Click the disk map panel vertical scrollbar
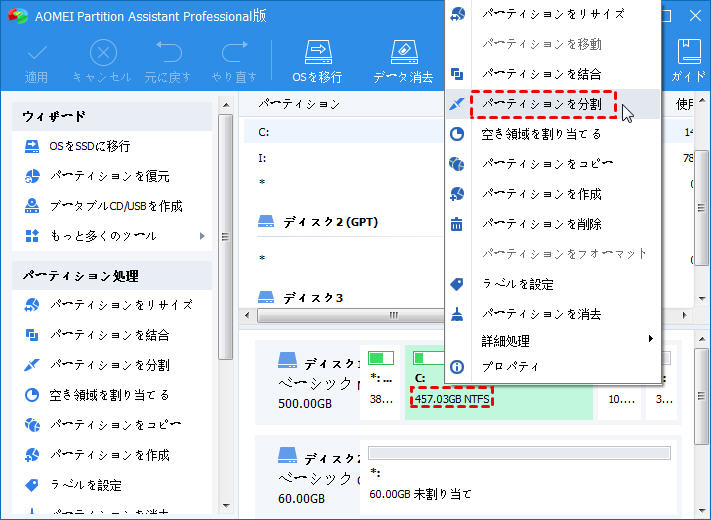711x520 pixels. point(701,396)
